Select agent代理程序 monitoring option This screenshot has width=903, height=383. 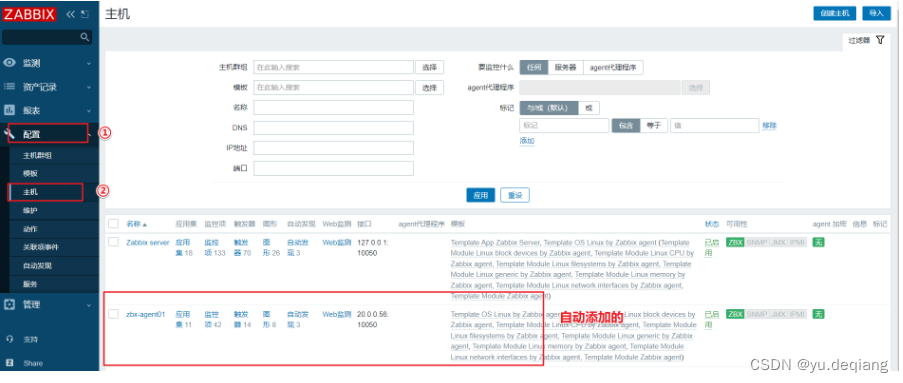[613, 67]
